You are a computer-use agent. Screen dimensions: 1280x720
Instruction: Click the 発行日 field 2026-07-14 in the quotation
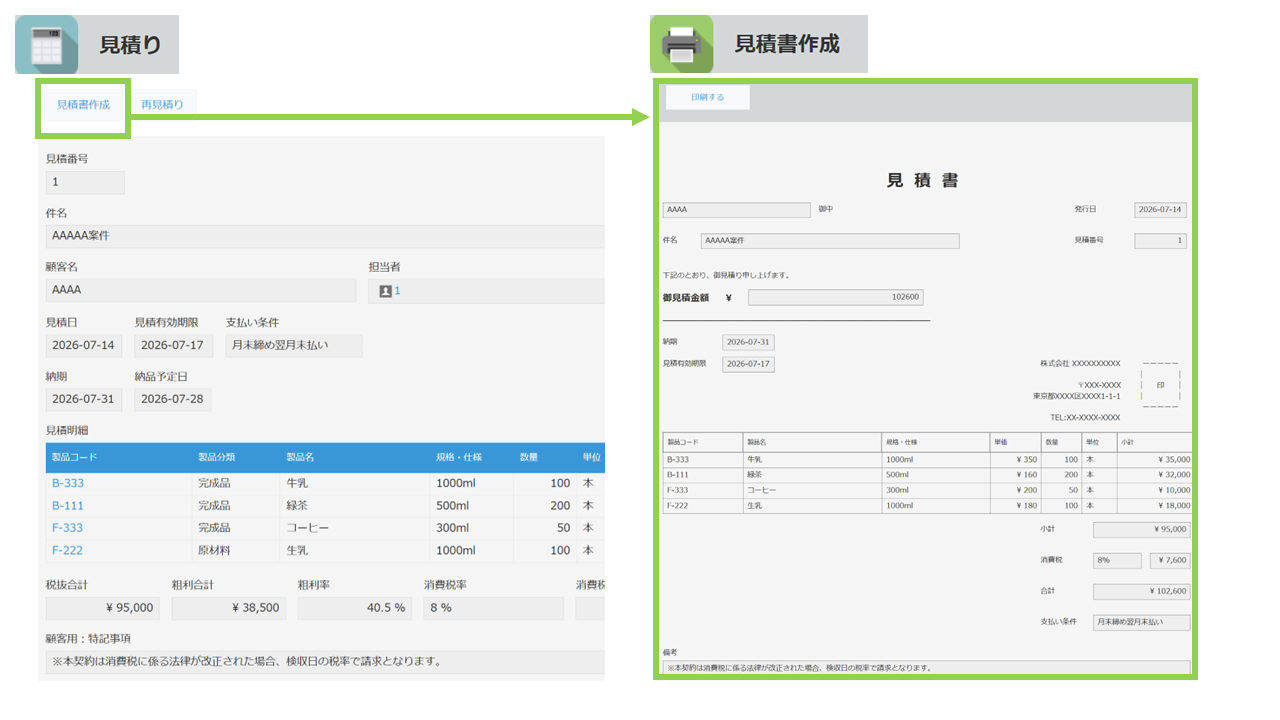(1161, 211)
